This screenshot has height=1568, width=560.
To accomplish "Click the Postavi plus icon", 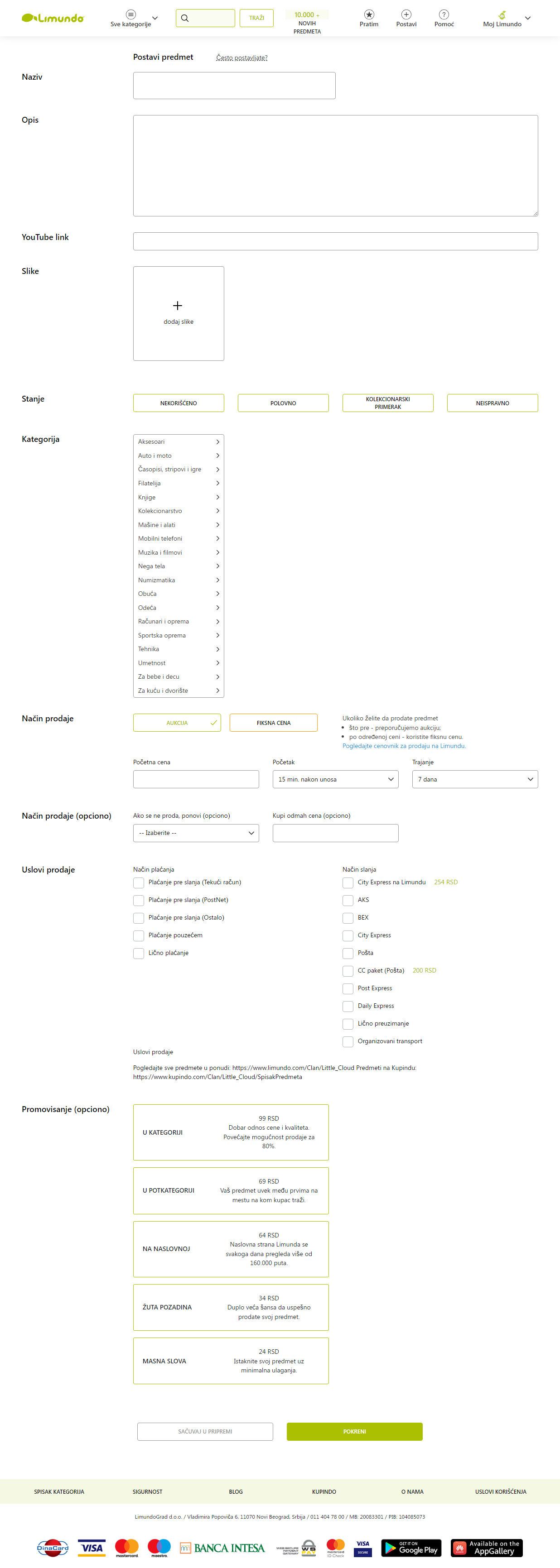I will [x=406, y=14].
